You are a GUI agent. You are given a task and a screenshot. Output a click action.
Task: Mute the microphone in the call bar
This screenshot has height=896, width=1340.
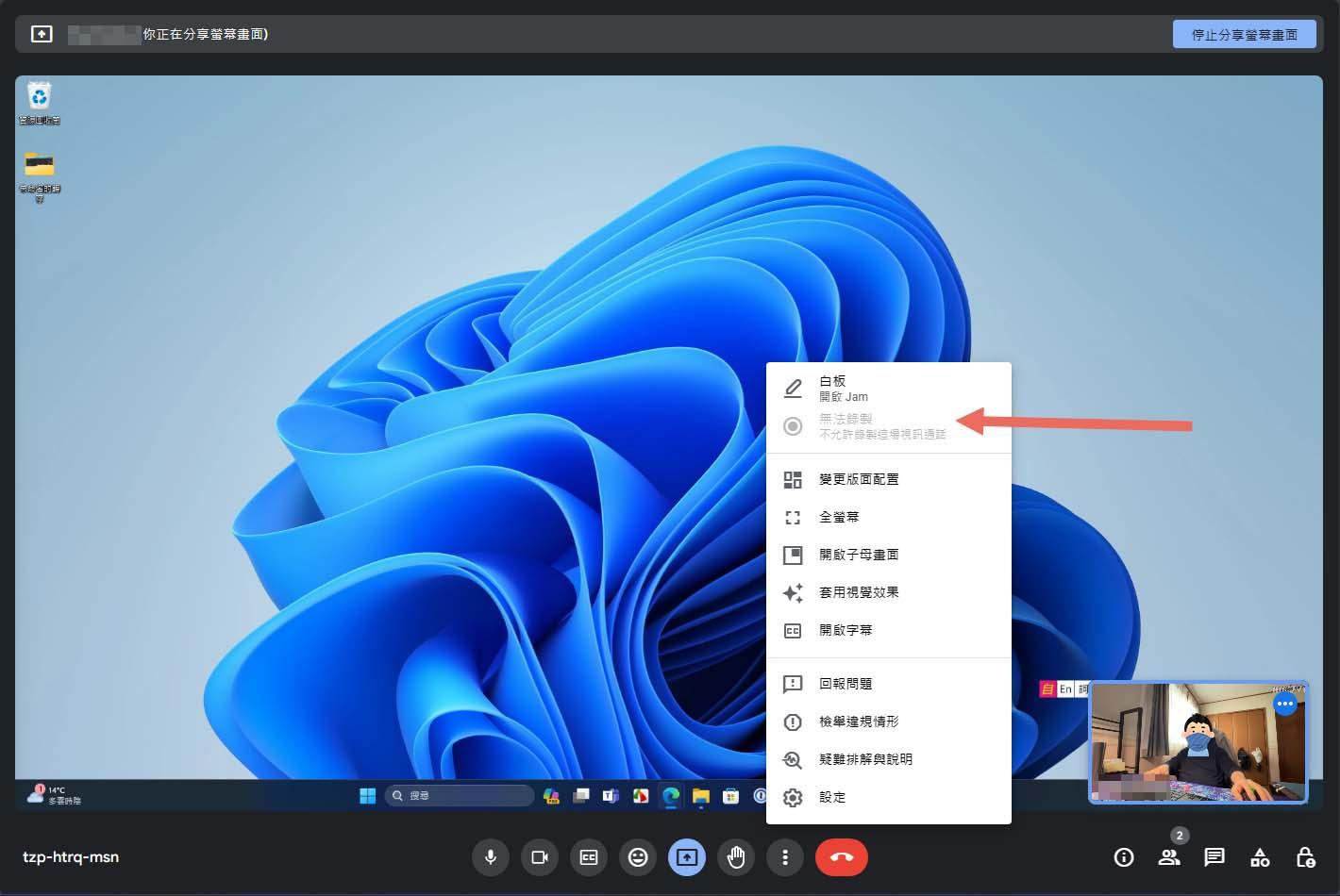pos(491,857)
